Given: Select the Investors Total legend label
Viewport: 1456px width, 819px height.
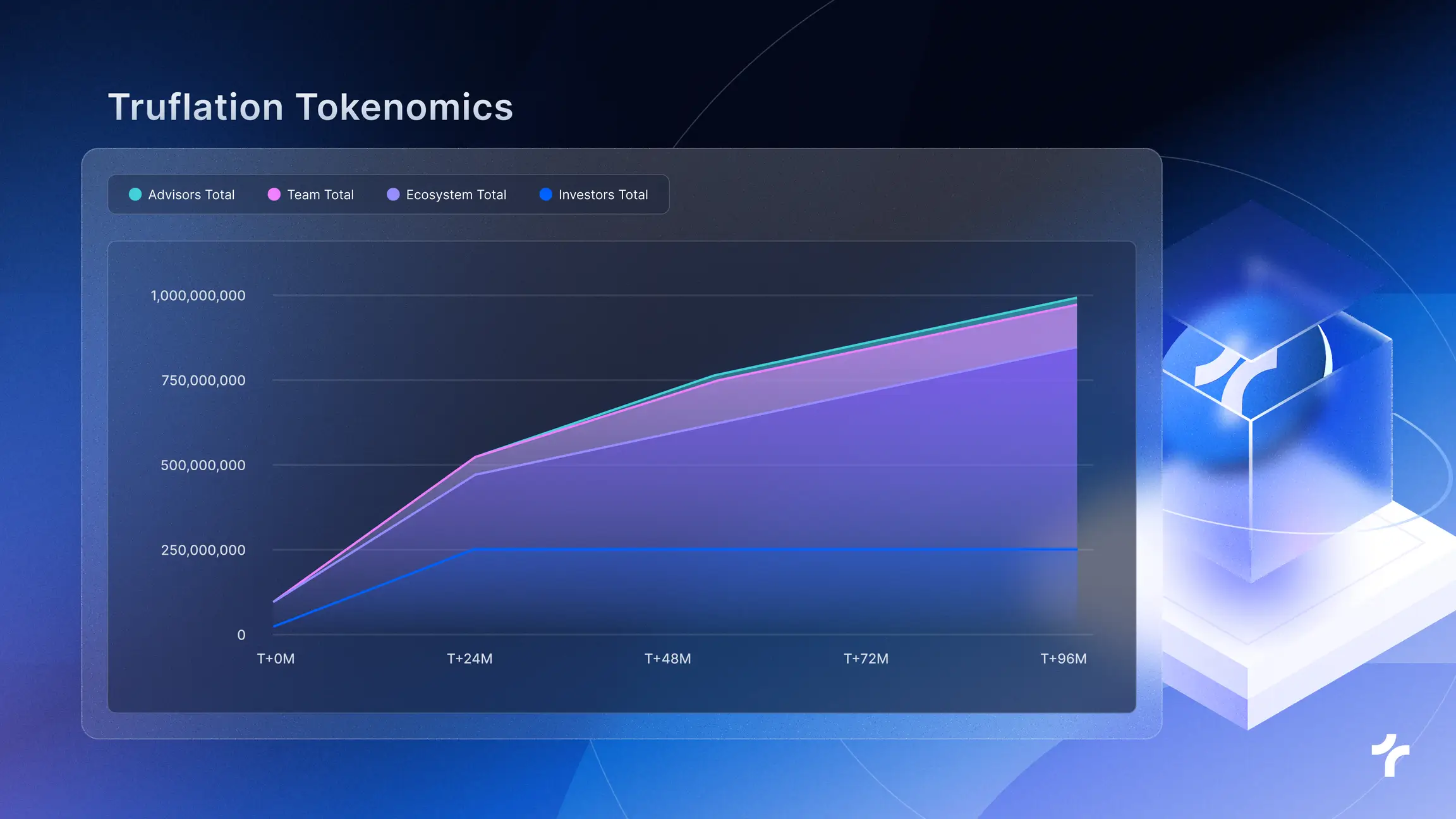Looking at the screenshot, I should 604,195.
